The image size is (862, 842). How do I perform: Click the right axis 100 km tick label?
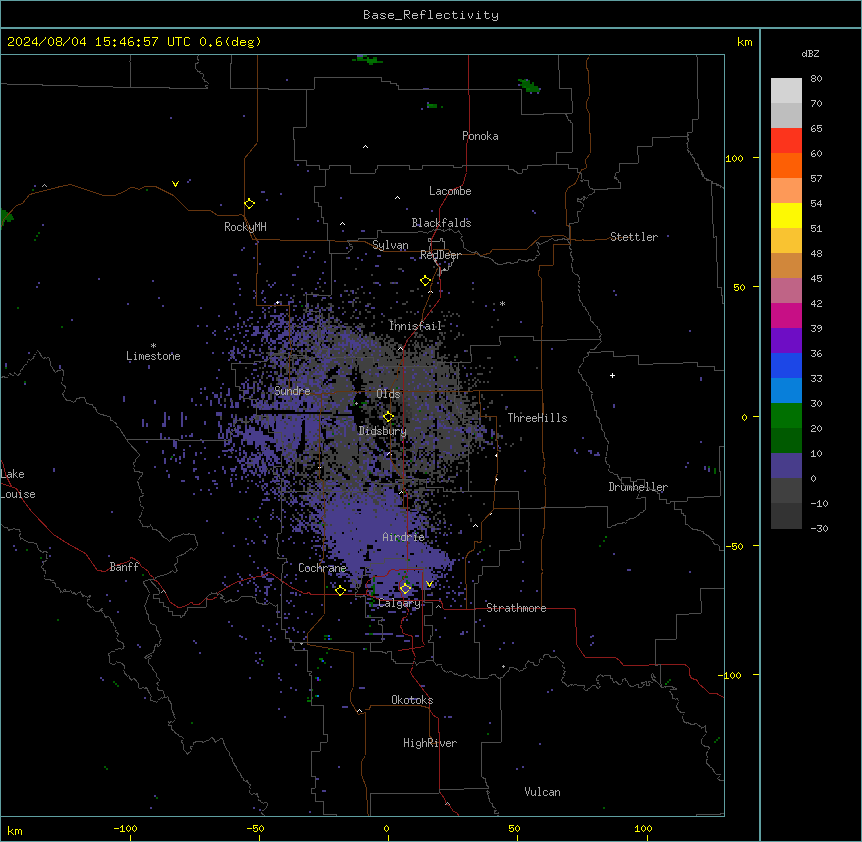tap(734, 158)
